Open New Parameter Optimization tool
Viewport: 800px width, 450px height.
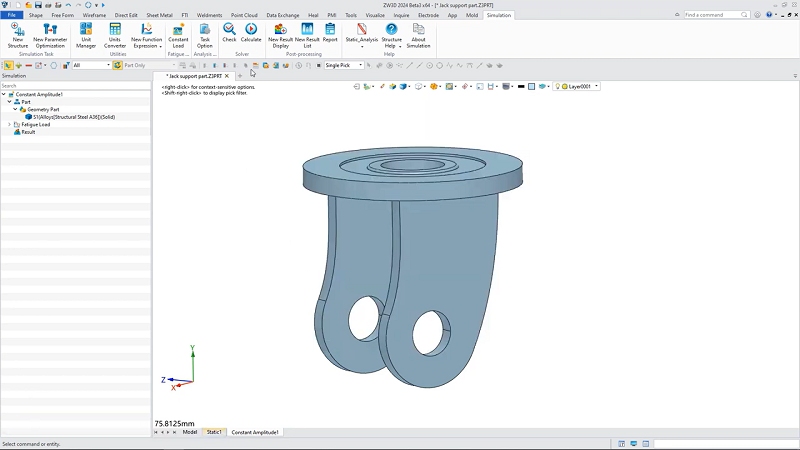point(50,30)
